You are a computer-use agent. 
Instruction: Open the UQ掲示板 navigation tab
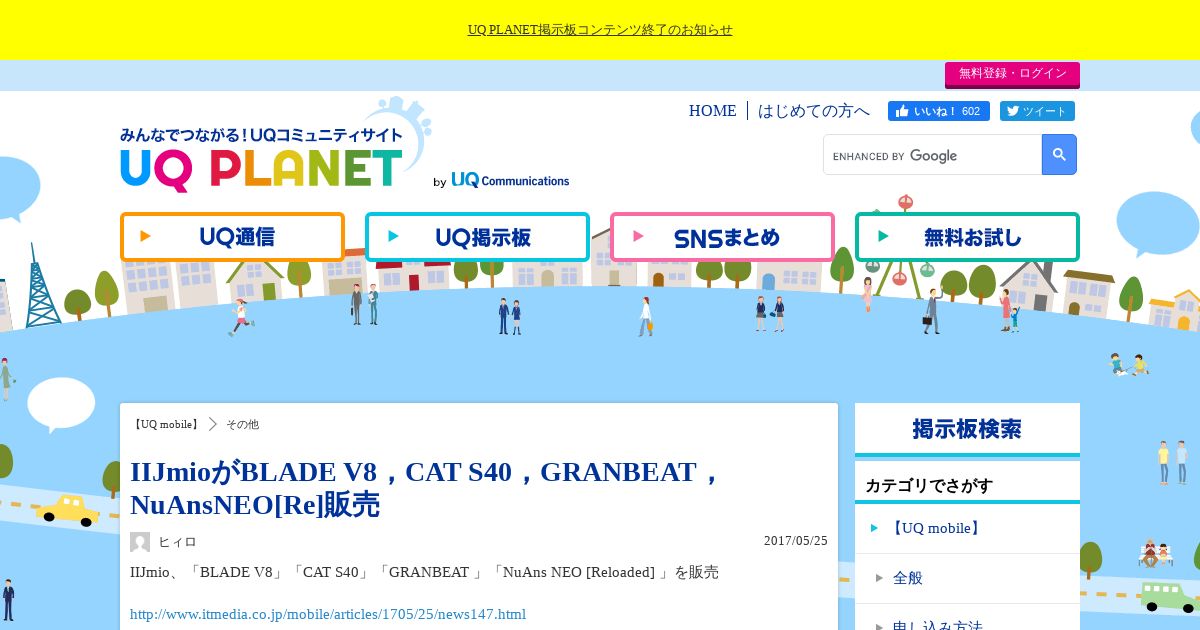click(x=477, y=237)
